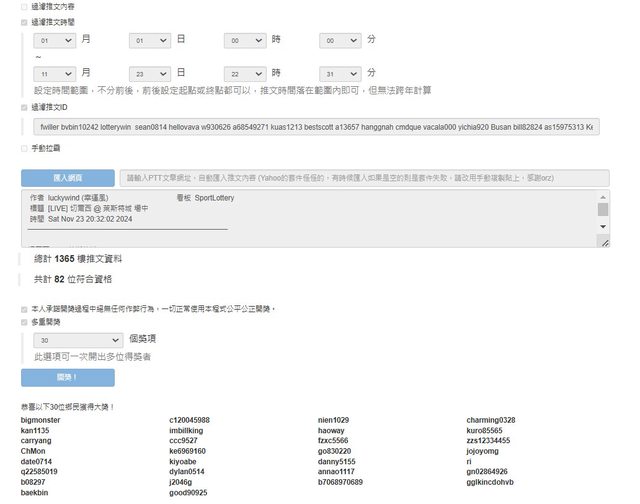Focus the PTT article URL input field
The width and height of the screenshot is (640, 504).
coord(363,178)
